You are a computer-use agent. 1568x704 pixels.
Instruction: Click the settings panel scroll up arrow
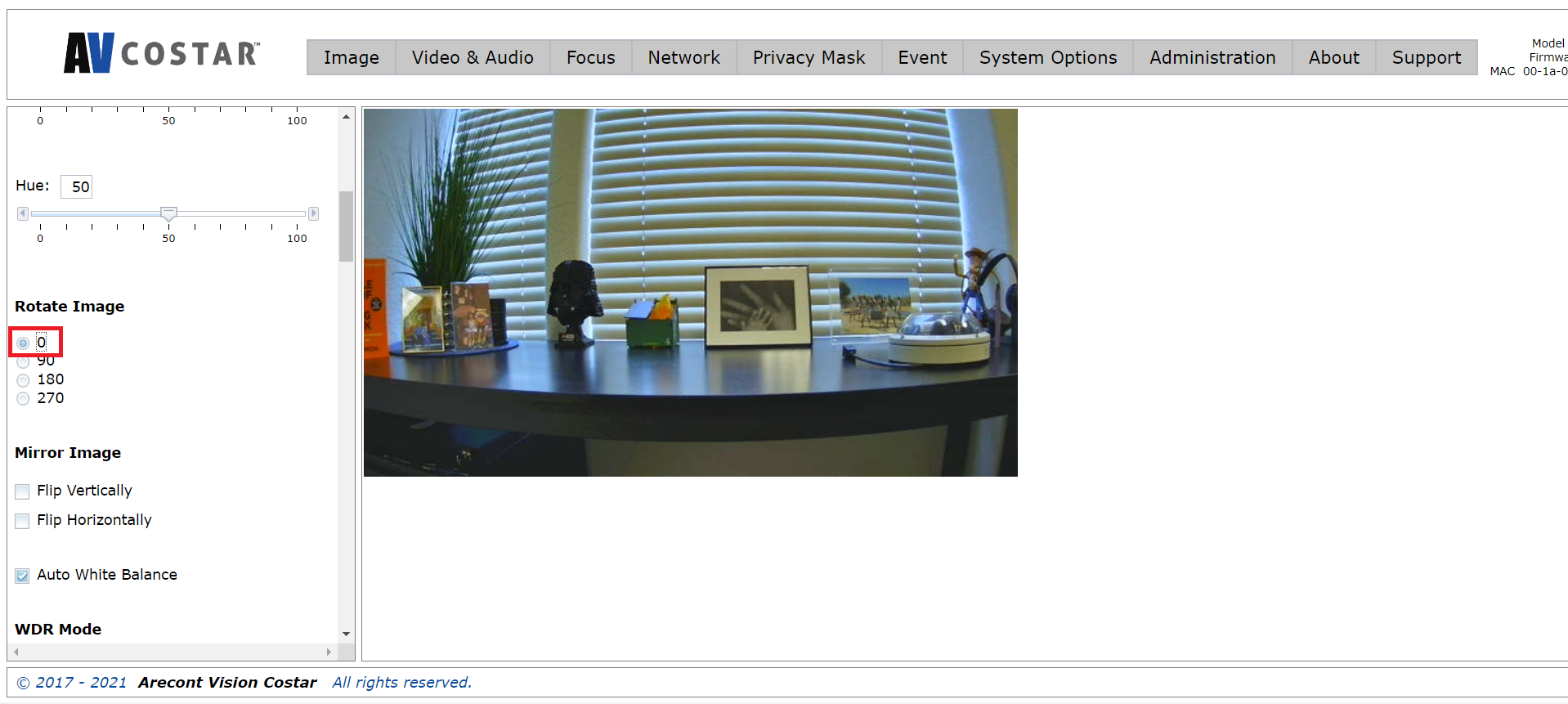[x=346, y=117]
